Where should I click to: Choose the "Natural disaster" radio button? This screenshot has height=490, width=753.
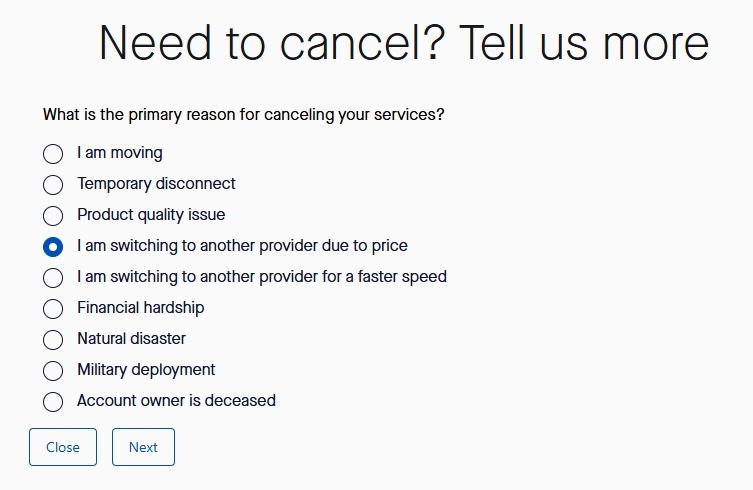click(53, 340)
